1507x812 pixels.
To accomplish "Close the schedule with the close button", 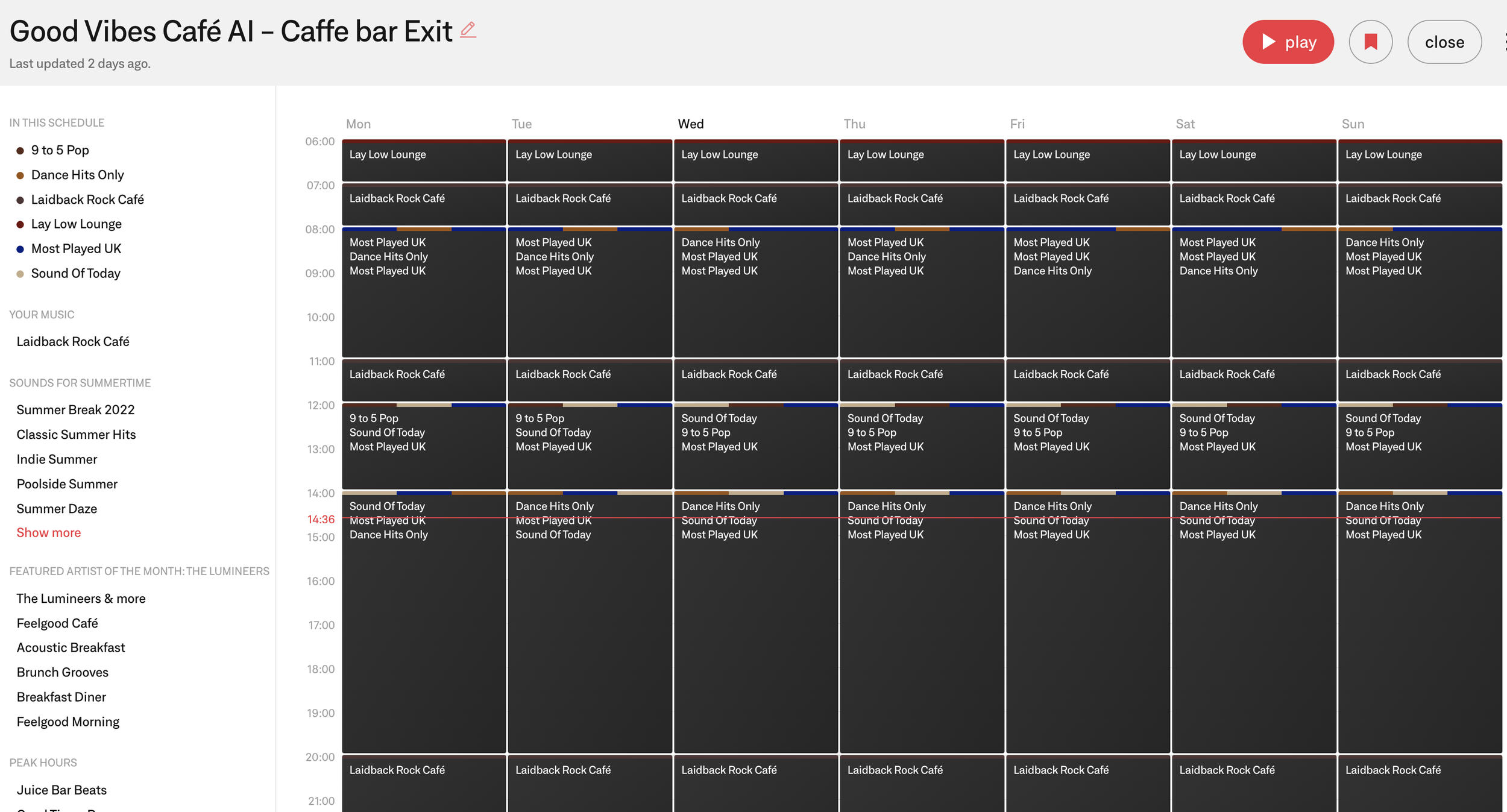I will tap(1444, 42).
